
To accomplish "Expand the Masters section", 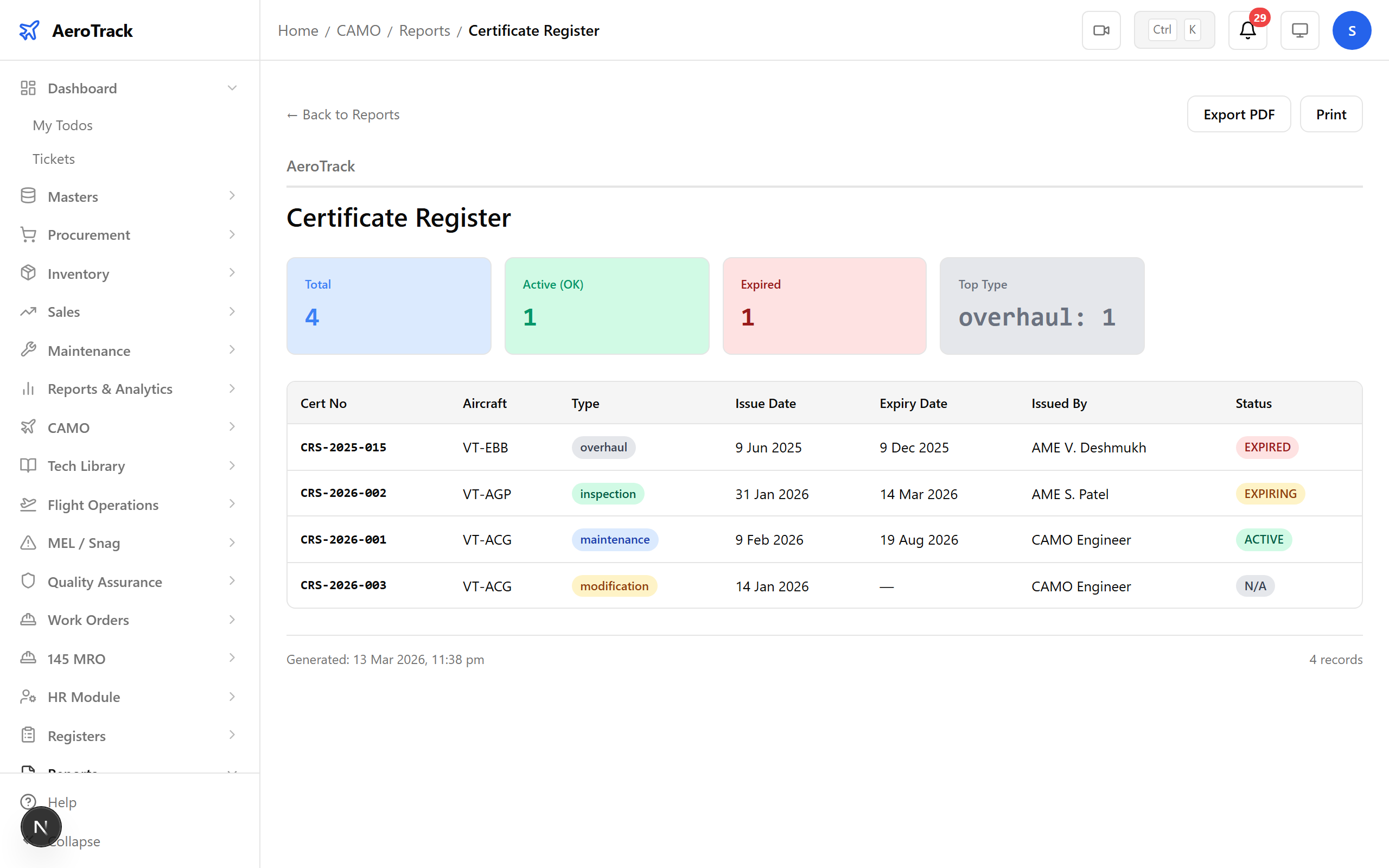I will tap(232, 196).
